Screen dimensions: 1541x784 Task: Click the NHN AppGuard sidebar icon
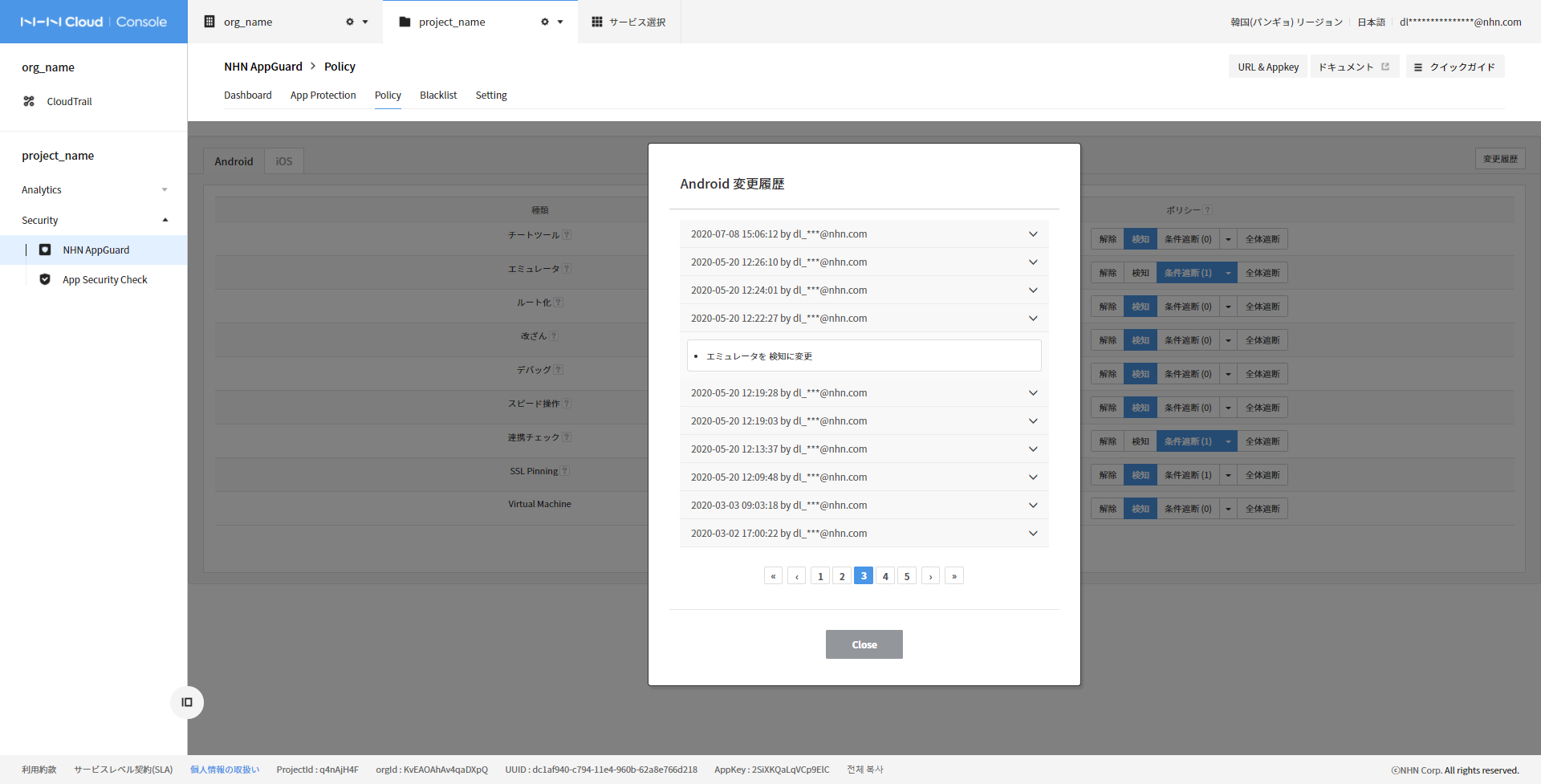(45, 250)
